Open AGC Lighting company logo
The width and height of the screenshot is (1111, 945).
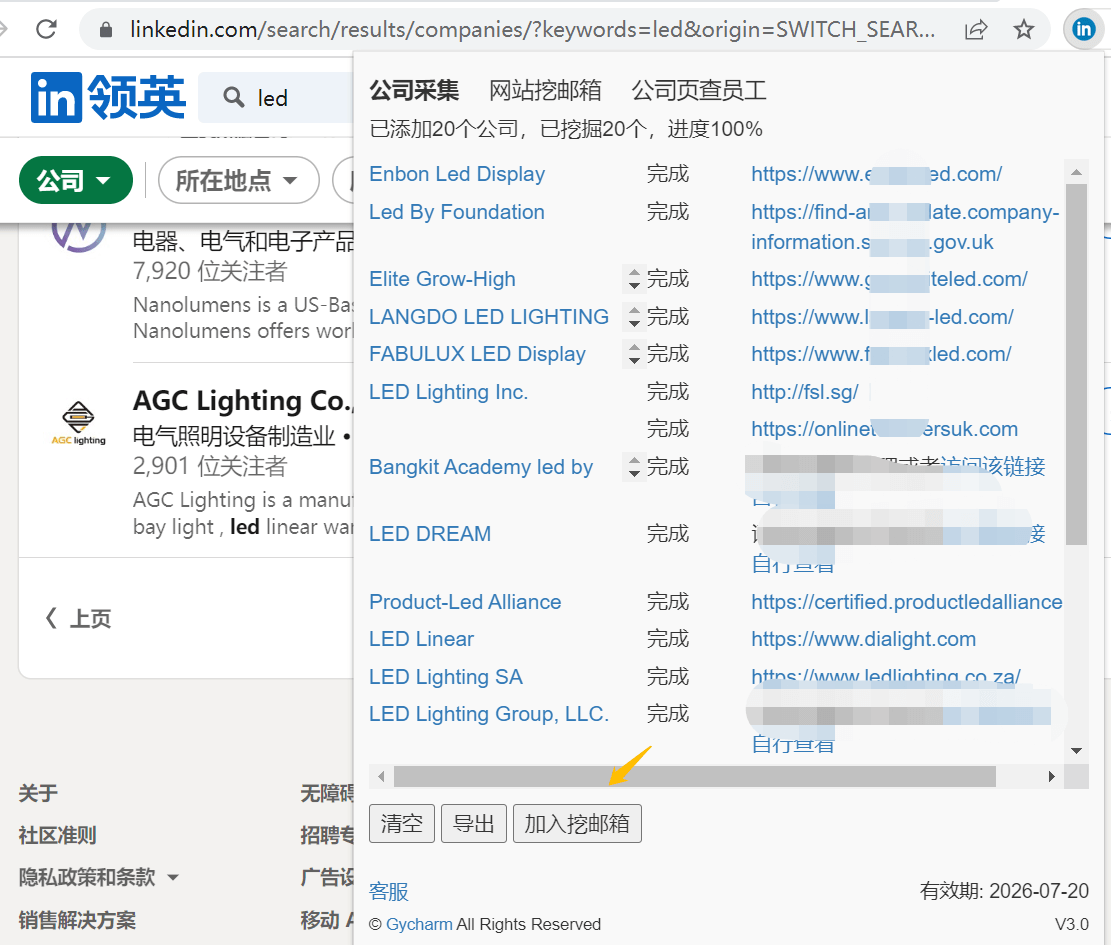79,423
